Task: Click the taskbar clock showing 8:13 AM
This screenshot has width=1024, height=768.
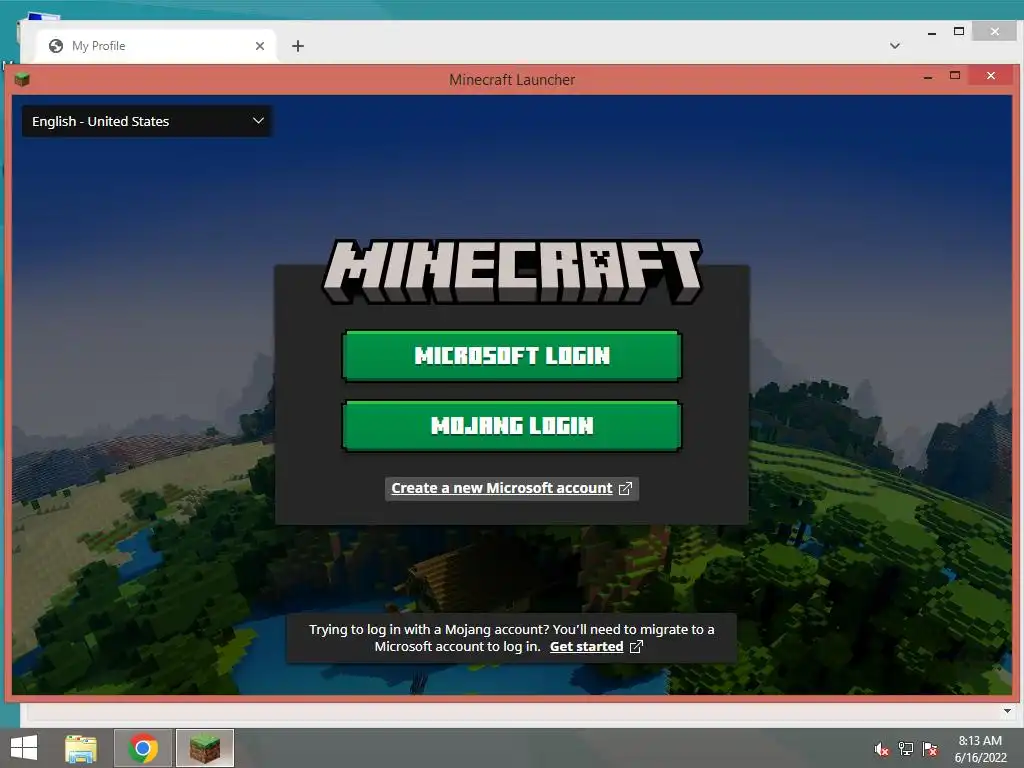Action: [980, 749]
